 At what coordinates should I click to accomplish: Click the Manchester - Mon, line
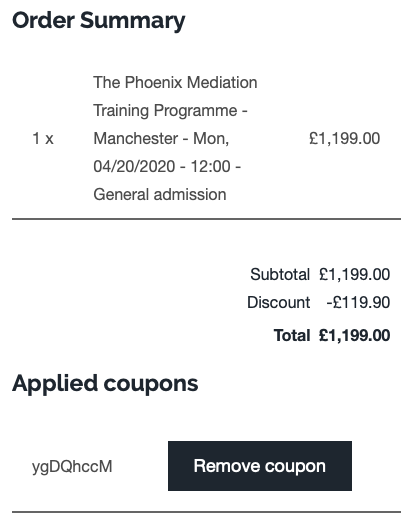[161, 138]
